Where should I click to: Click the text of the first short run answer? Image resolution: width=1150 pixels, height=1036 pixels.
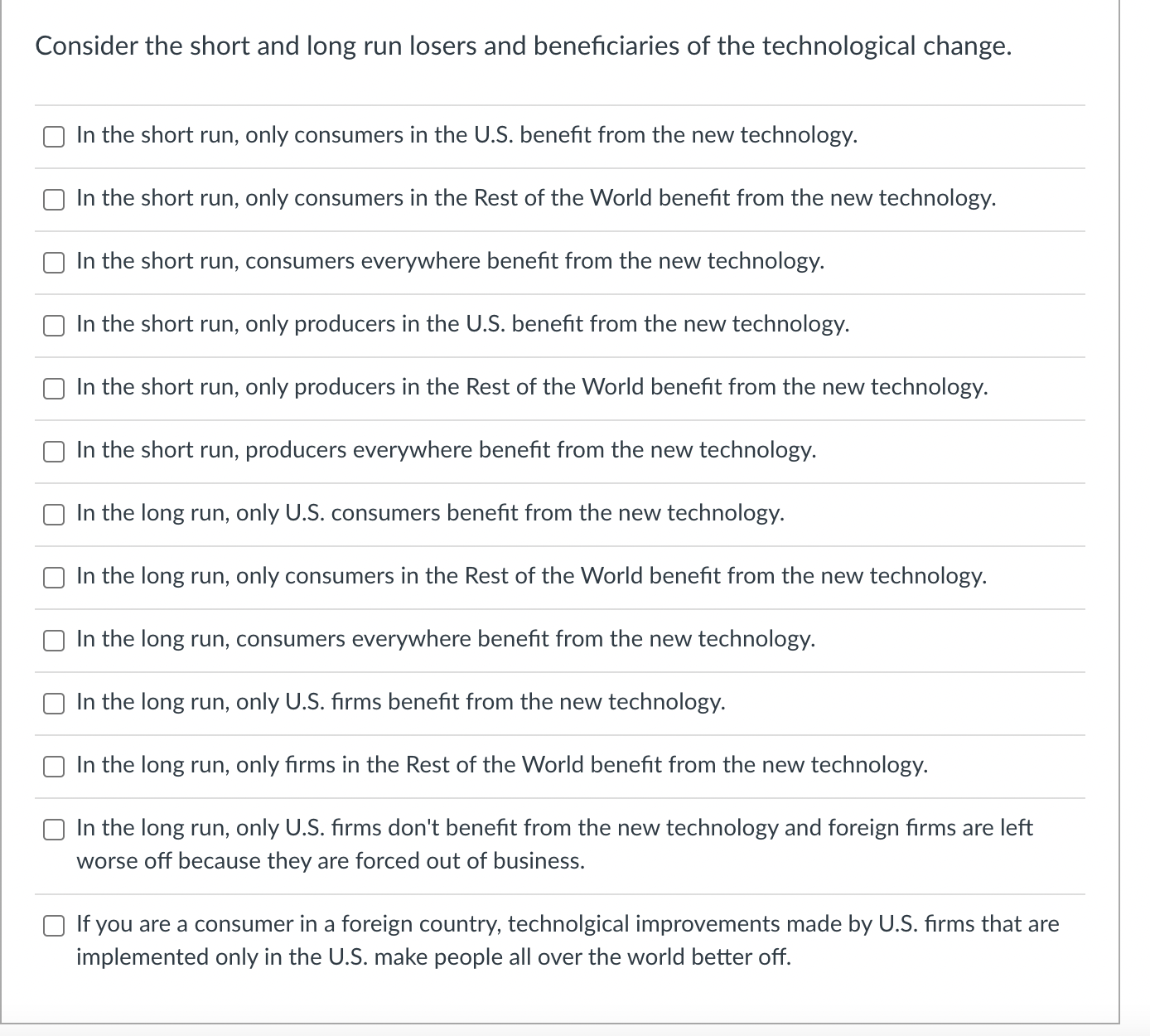[x=466, y=135]
